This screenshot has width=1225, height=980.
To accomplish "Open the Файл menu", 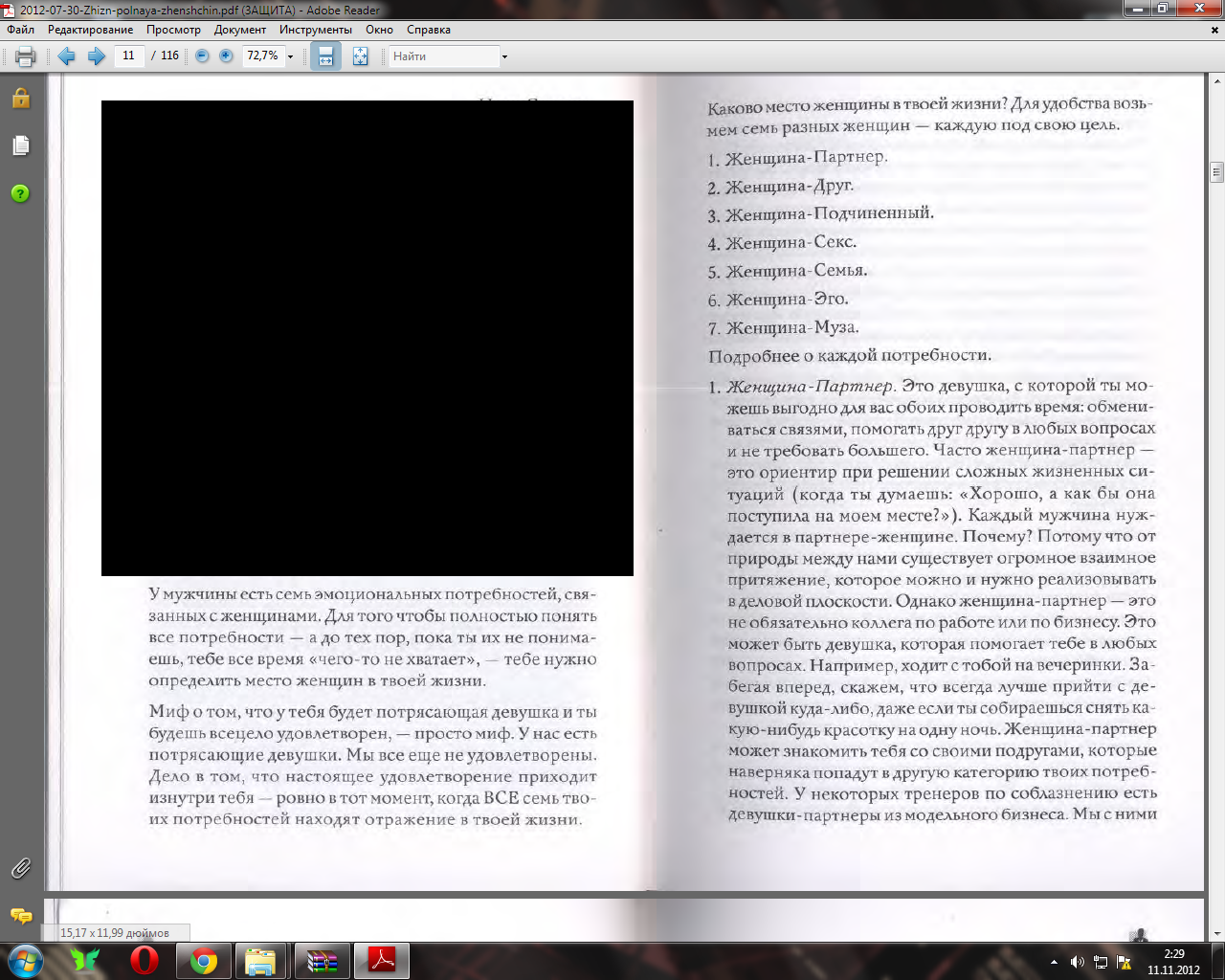I will [21, 30].
